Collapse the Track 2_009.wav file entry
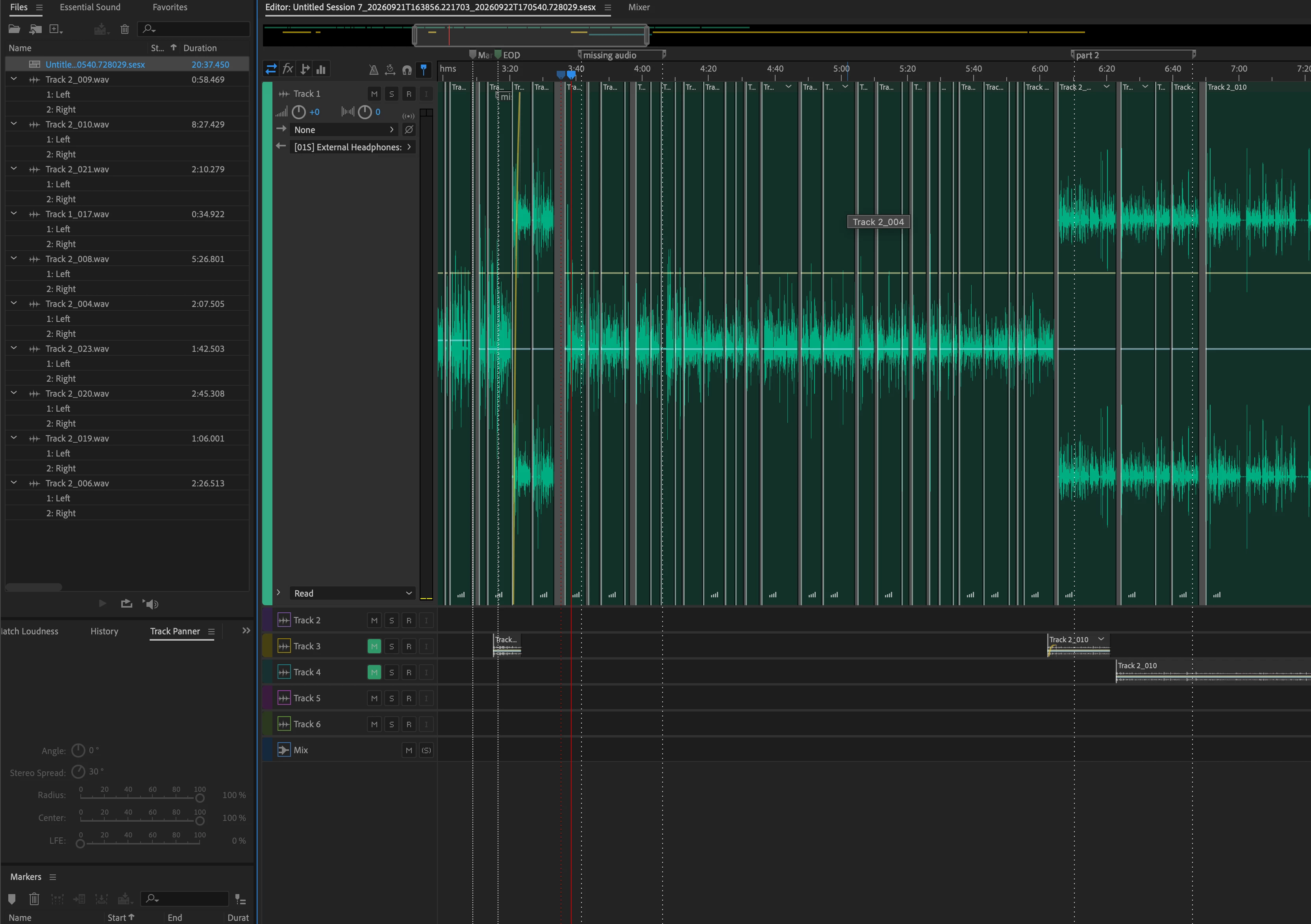Image resolution: width=1311 pixels, height=924 pixels. [x=14, y=79]
